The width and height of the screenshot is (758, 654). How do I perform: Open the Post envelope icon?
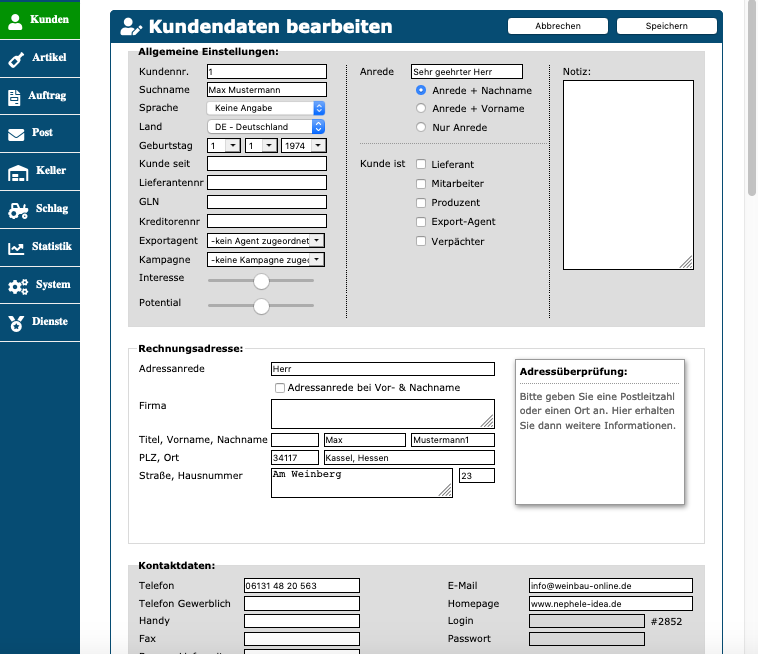16,134
